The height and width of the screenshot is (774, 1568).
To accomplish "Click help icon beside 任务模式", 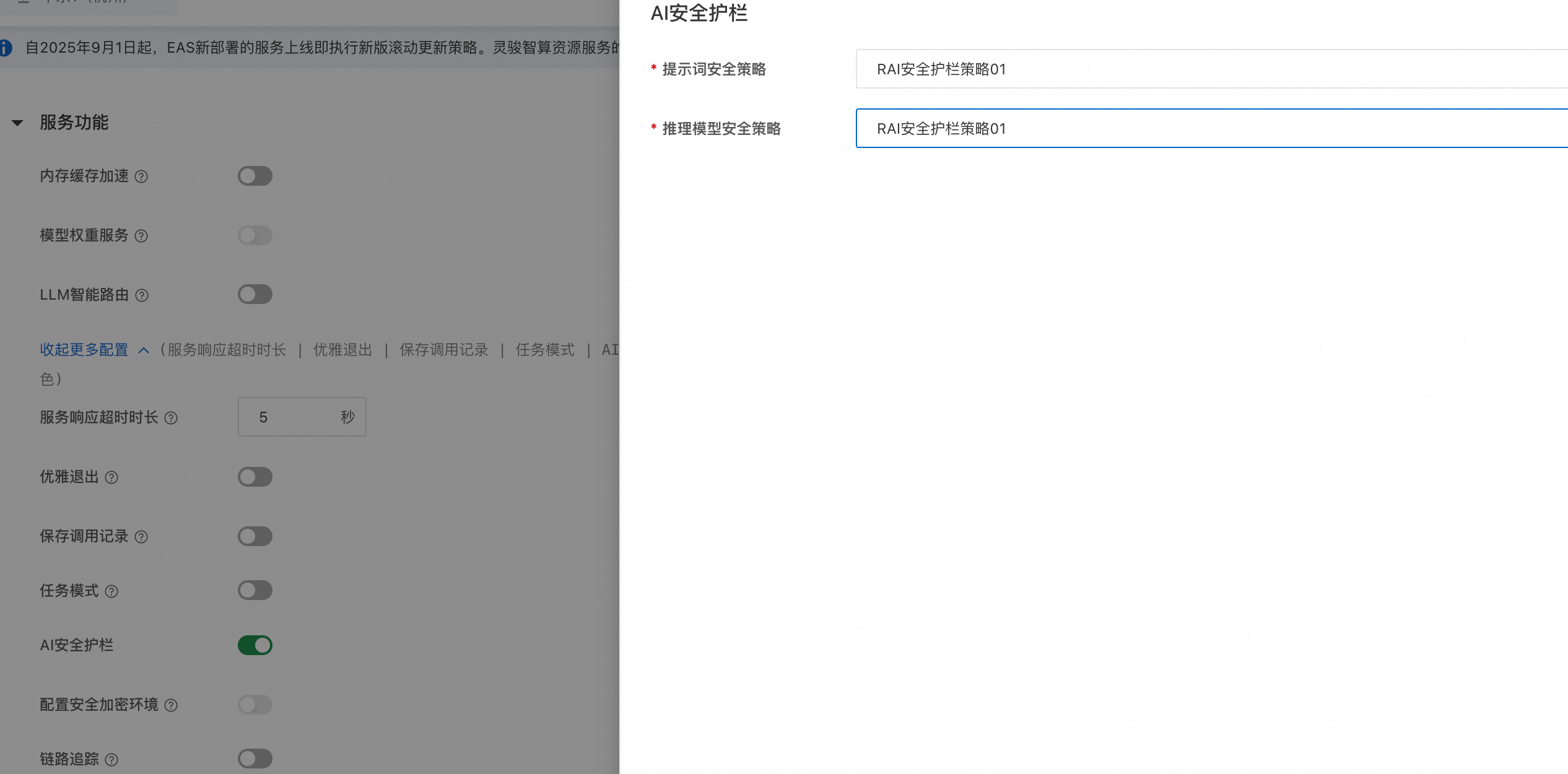I will (x=111, y=591).
